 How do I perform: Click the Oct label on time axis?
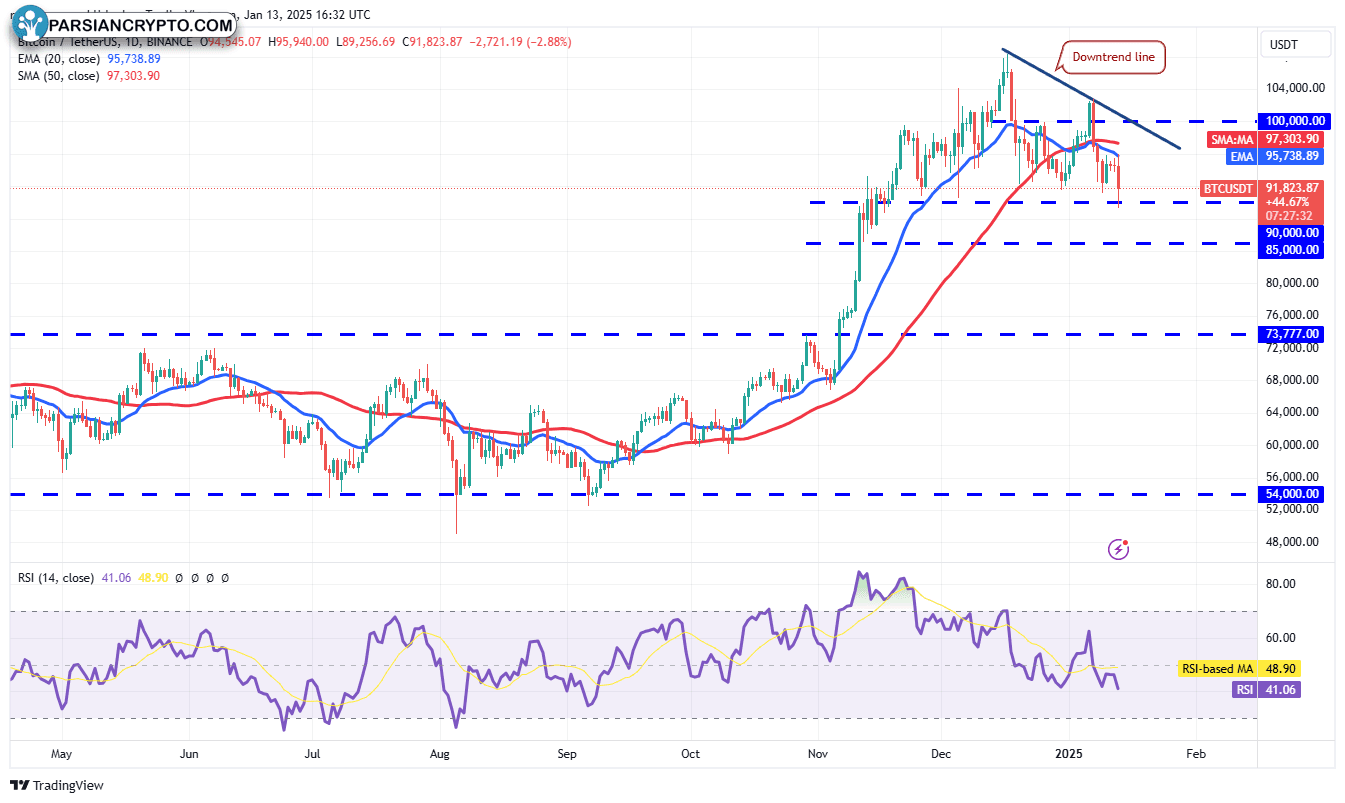click(689, 753)
